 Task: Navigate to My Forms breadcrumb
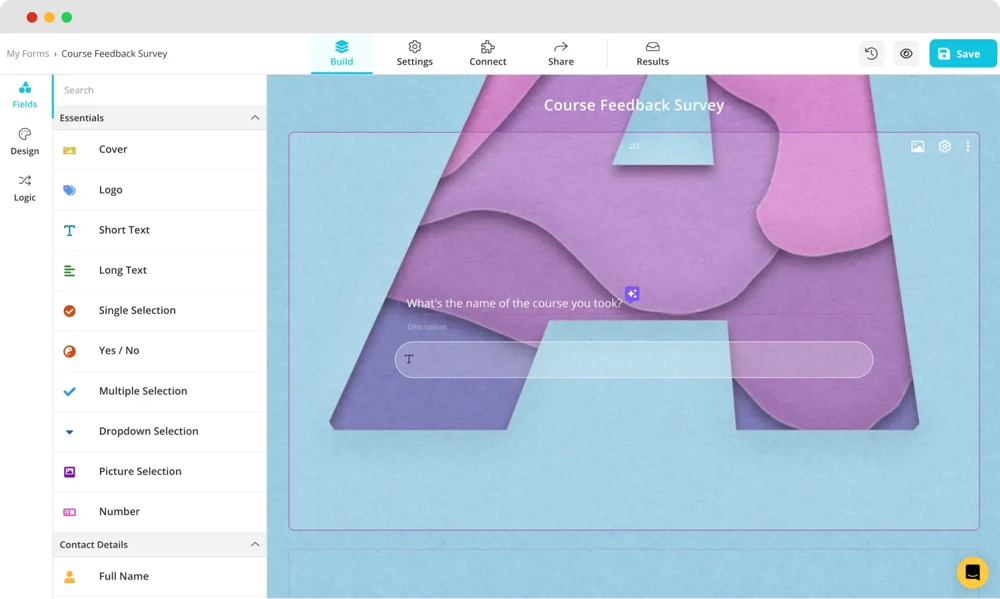[28, 54]
